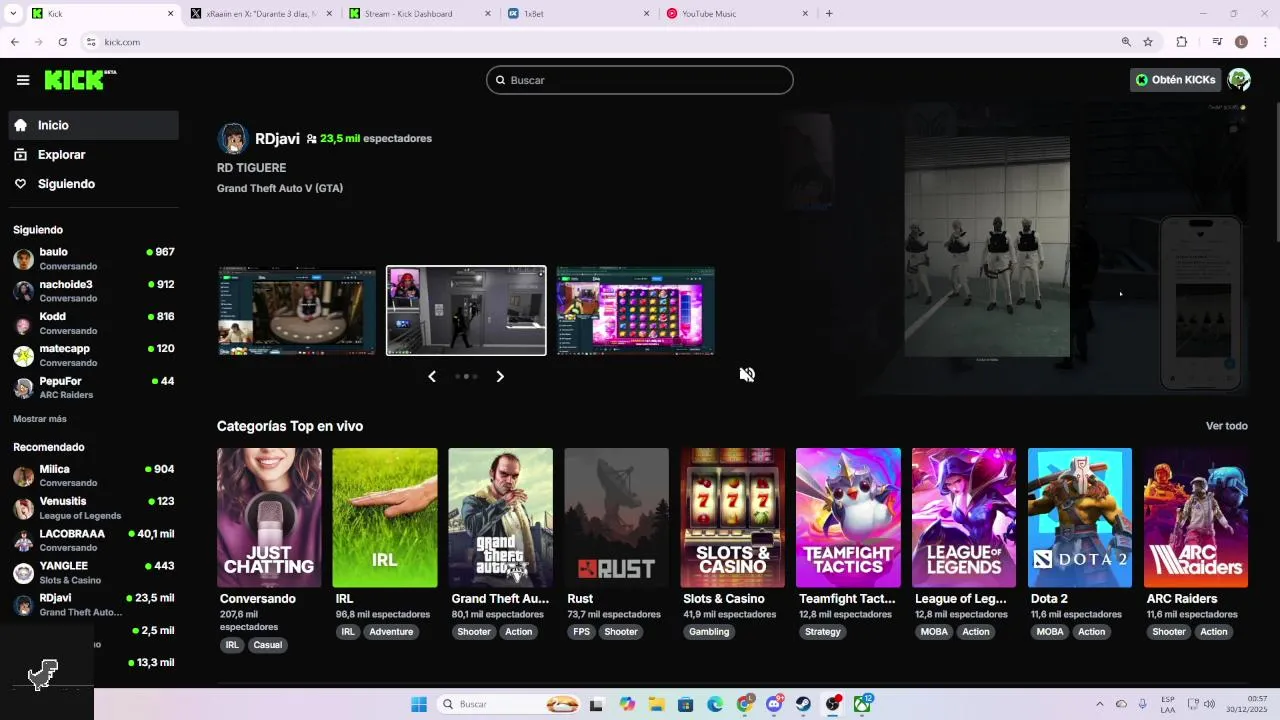
Task: Open a new browser tab
Action: 829,14
